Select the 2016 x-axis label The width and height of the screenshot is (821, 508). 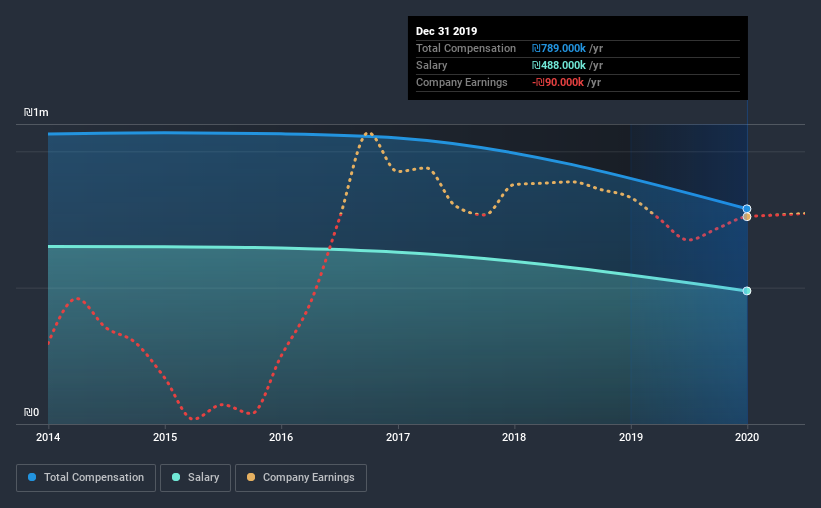[281, 437]
